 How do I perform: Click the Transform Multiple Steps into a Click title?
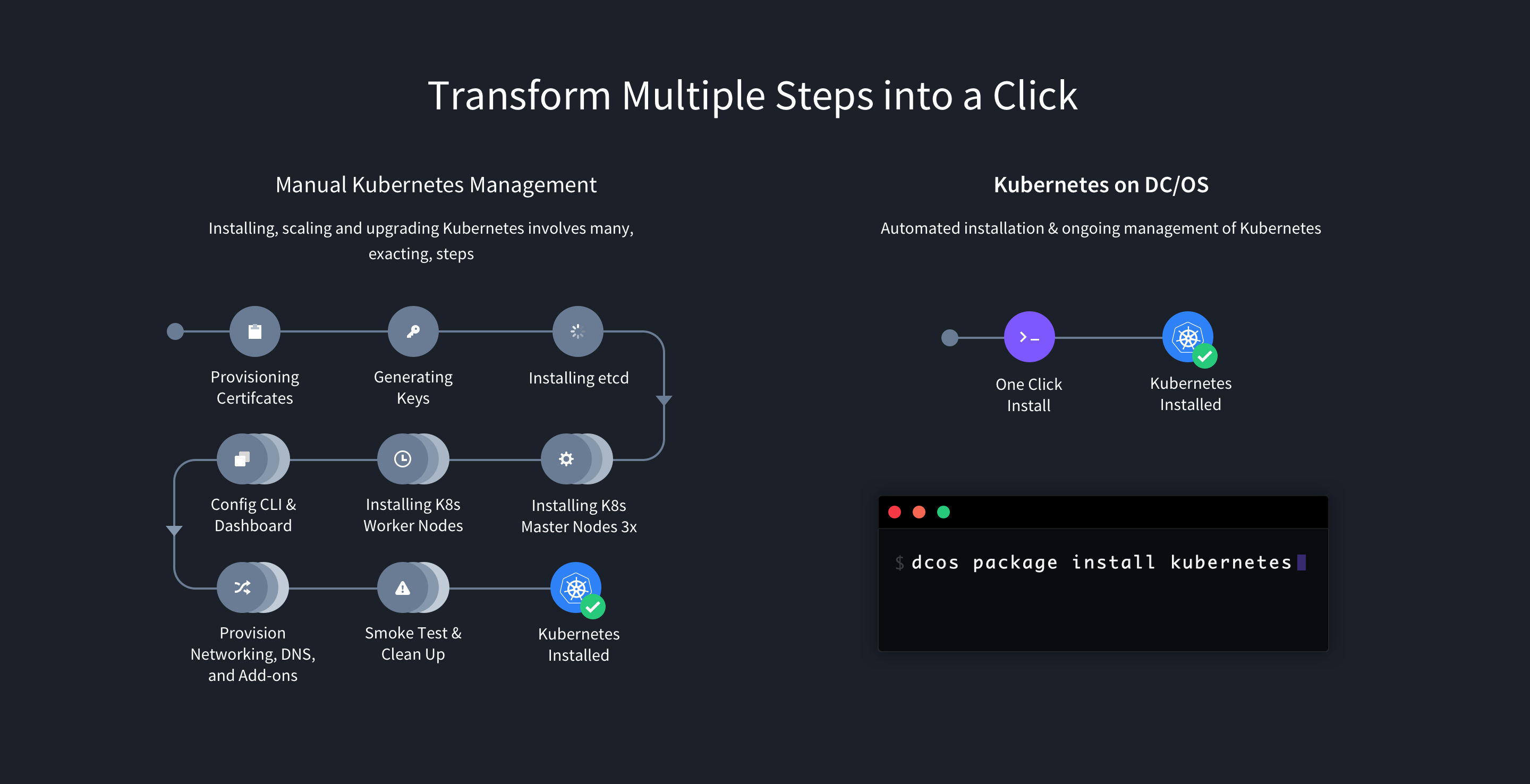765,95
